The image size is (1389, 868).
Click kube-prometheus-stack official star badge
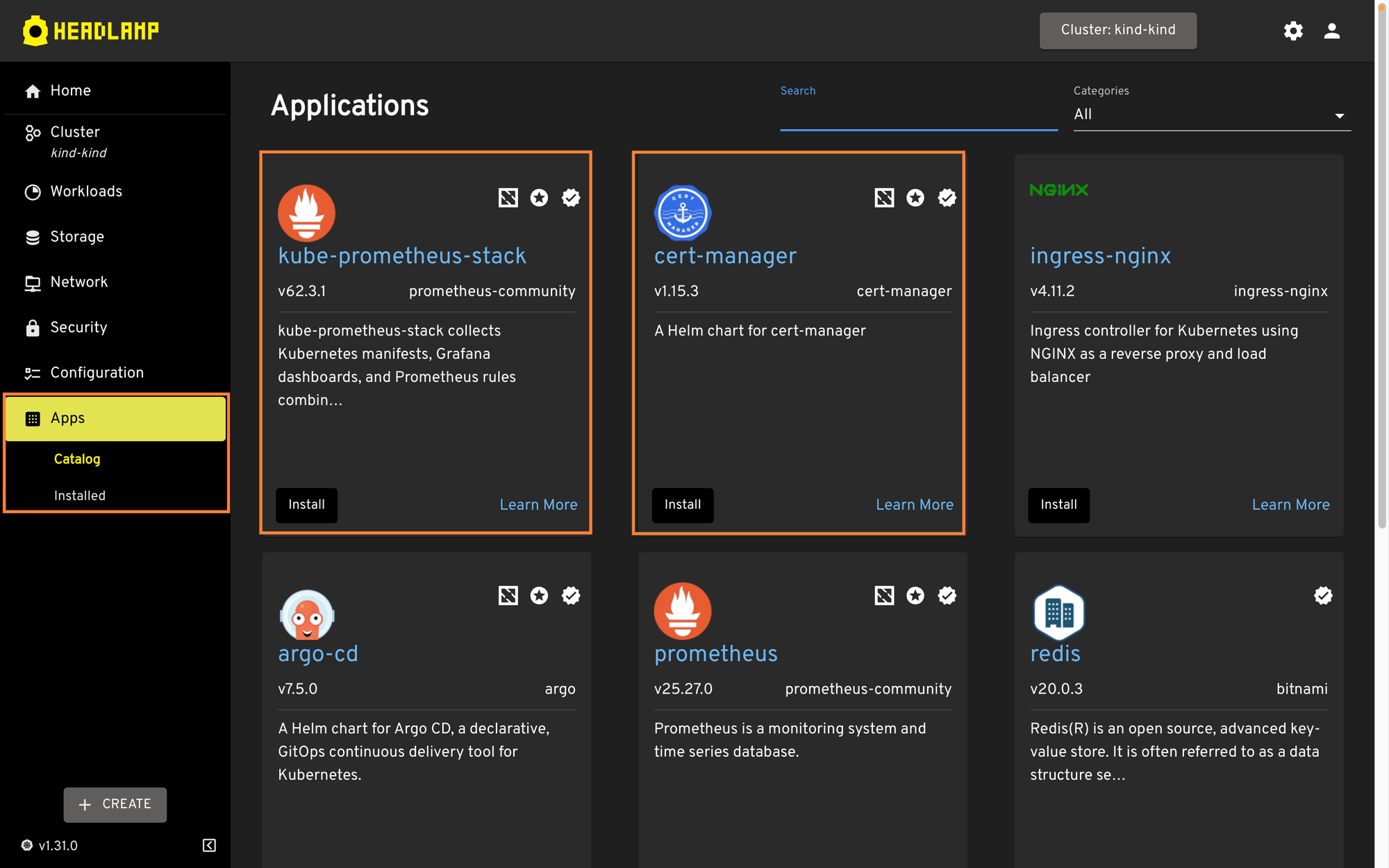point(540,198)
